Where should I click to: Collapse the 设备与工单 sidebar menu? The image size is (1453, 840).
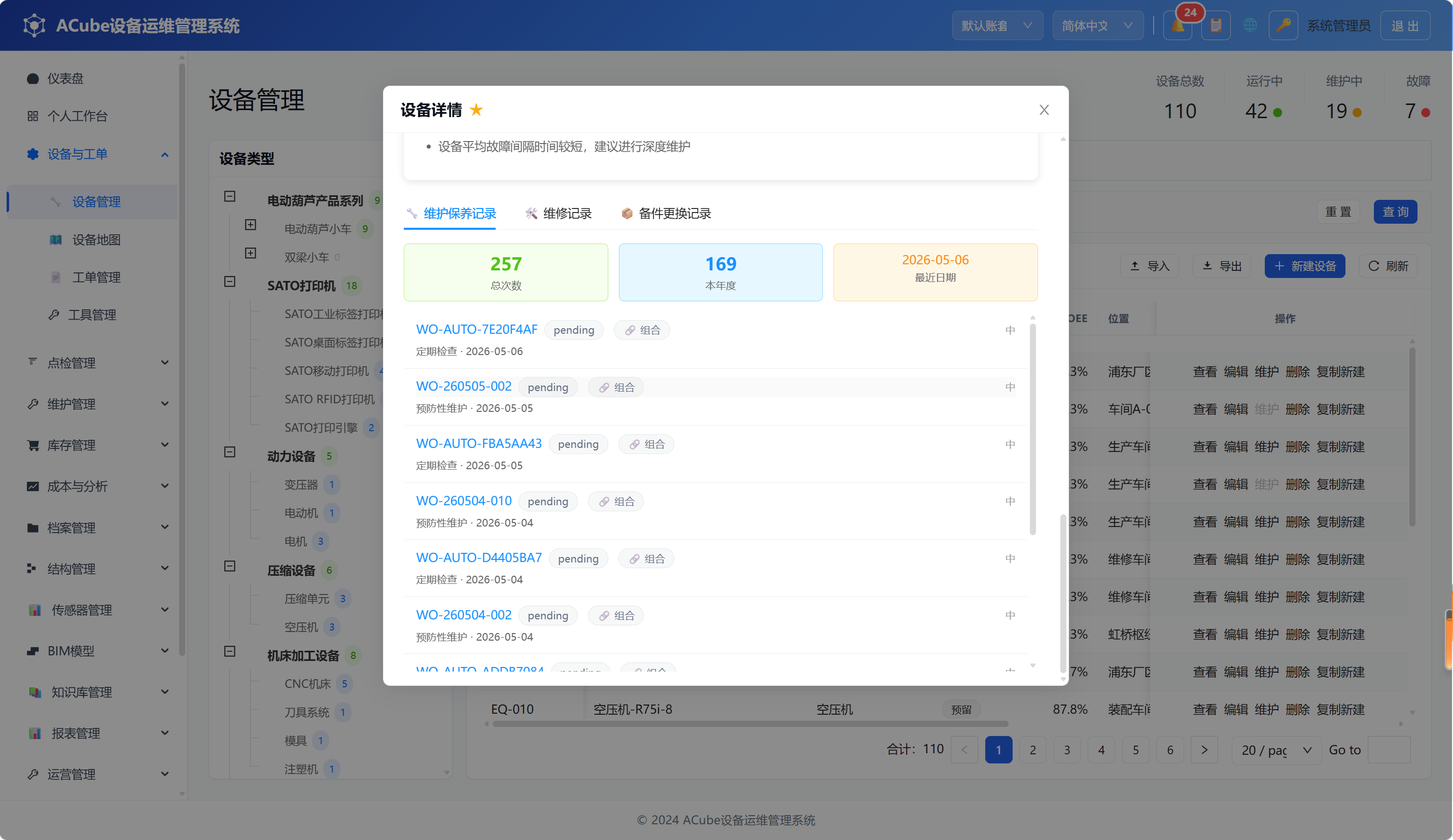click(x=92, y=154)
